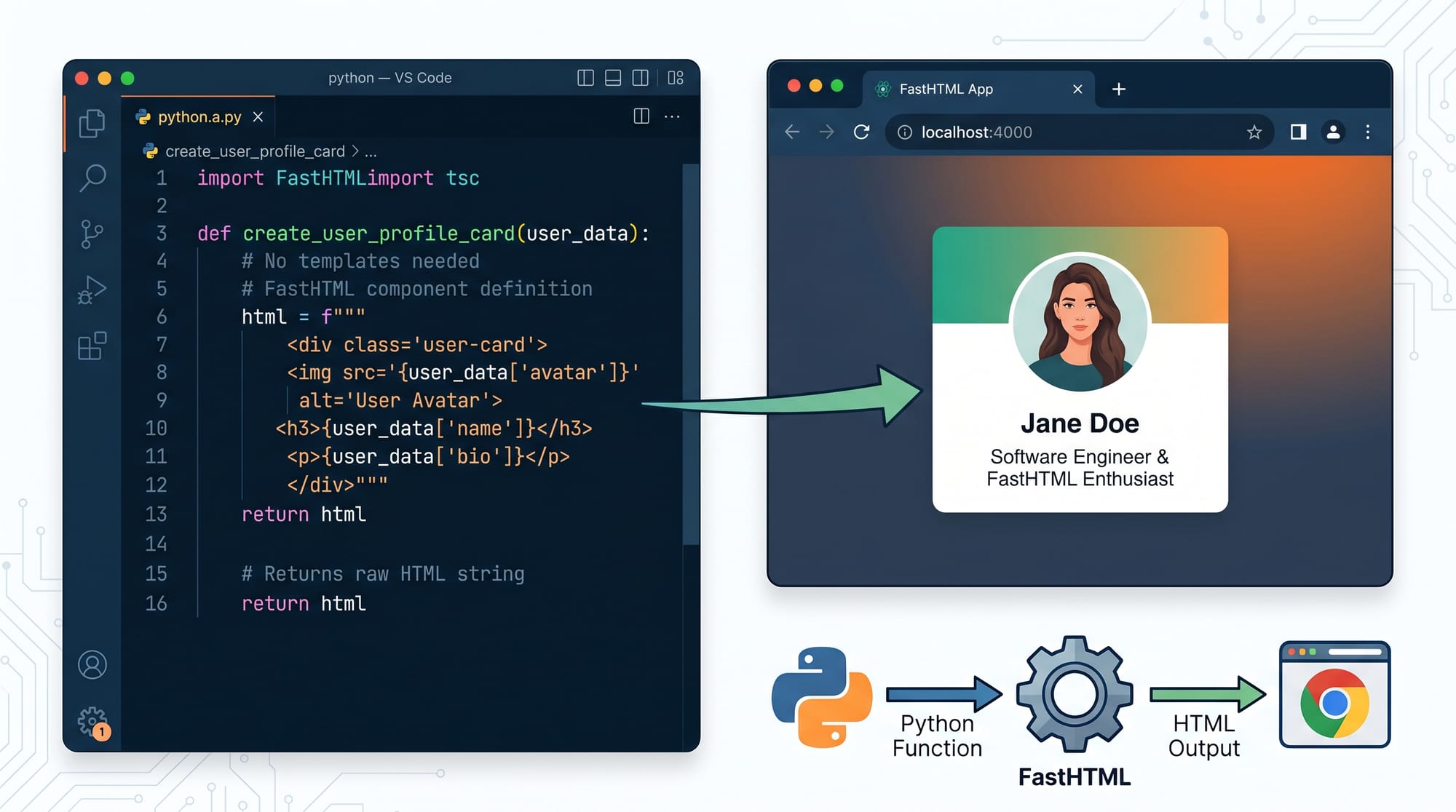Click the def create_user_profile_card line

423,234
